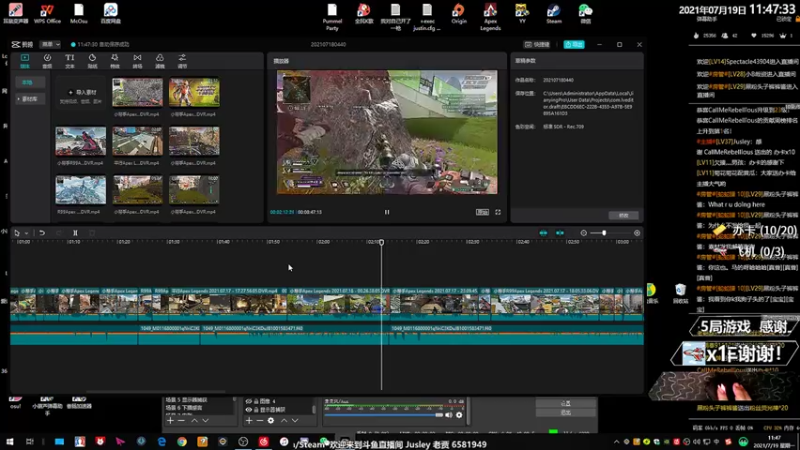
Task: Select the first media thumbnail next to Import
Action: point(137,92)
